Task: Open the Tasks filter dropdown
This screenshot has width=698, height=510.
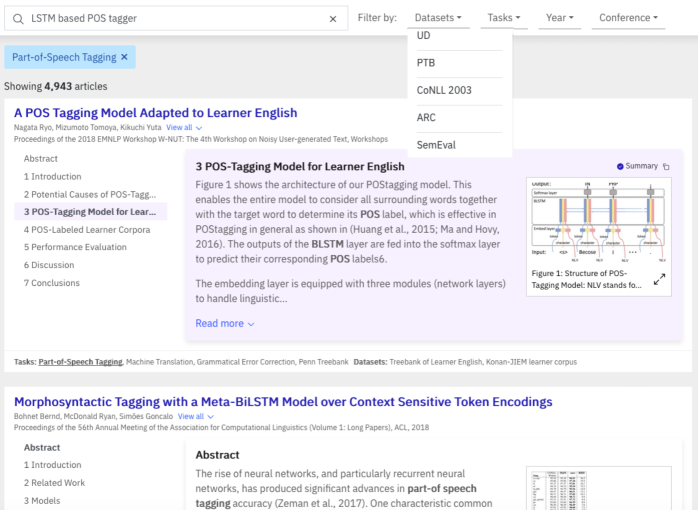Action: tap(505, 18)
